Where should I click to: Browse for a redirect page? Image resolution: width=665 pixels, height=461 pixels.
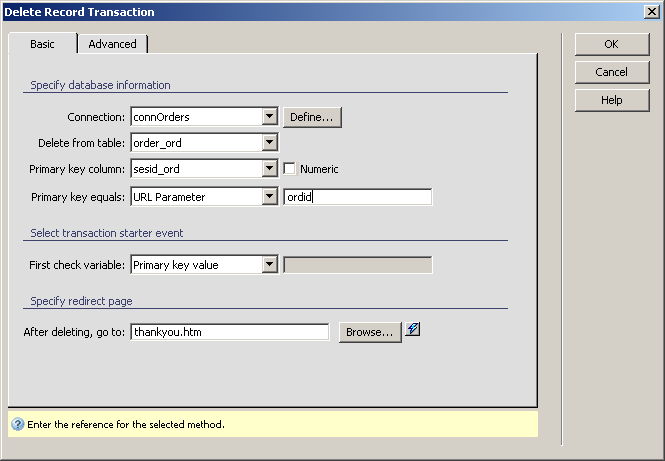(x=370, y=332)
